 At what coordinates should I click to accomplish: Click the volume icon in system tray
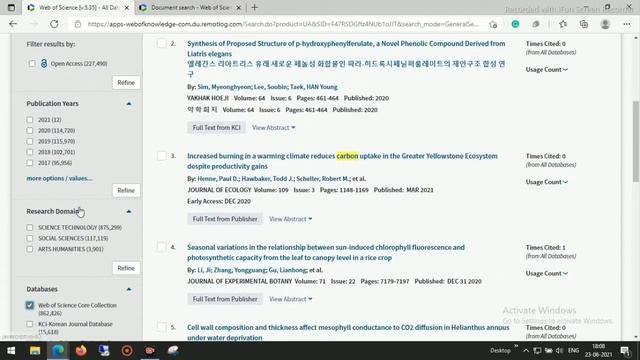click(x=560, y=351)
